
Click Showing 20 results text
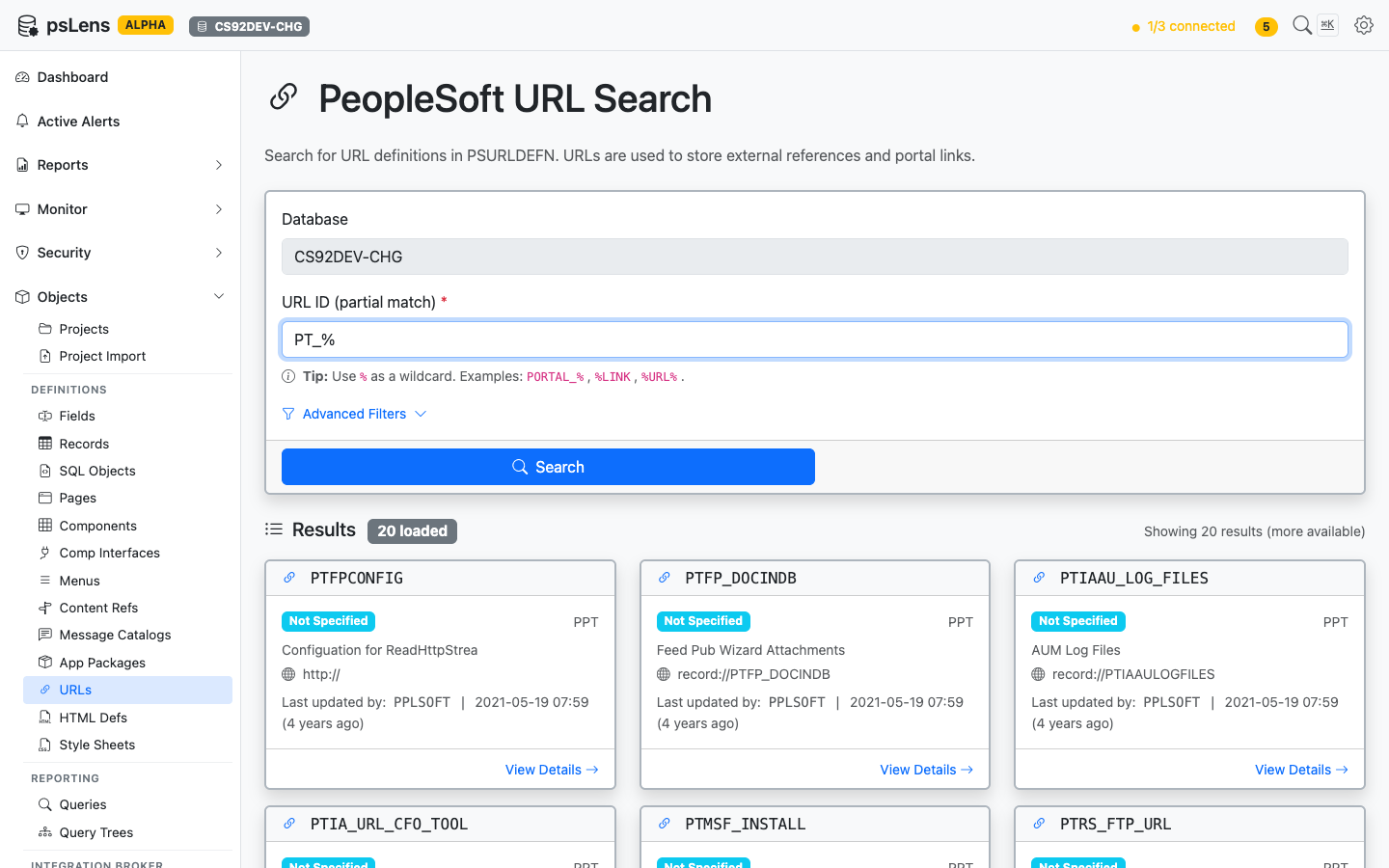[1254, 531]
